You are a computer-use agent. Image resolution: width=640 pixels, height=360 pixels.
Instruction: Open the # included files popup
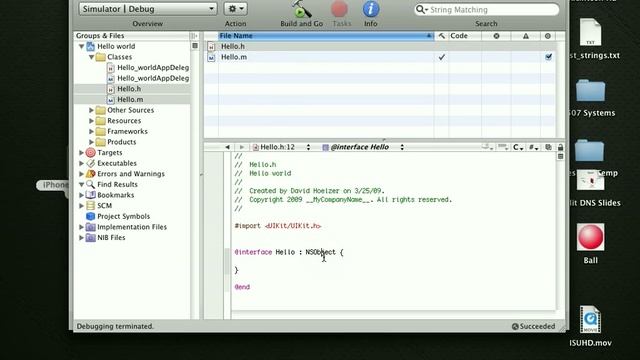pos(533,147)
